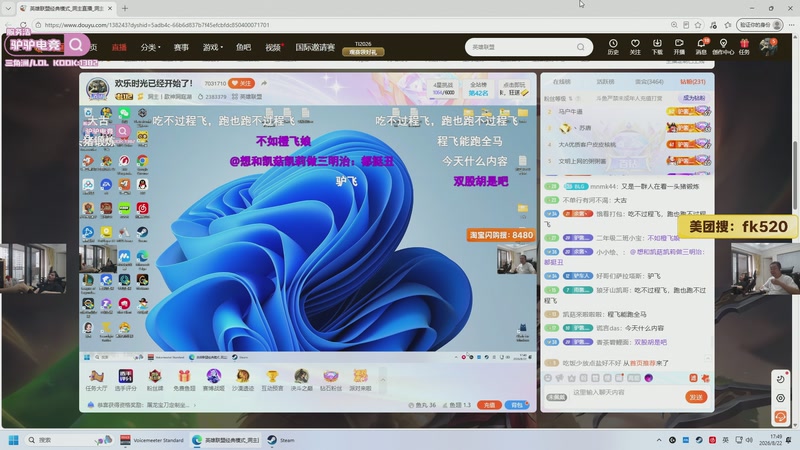Switch to the 贵宾(3464) tab

click(649, 82)
